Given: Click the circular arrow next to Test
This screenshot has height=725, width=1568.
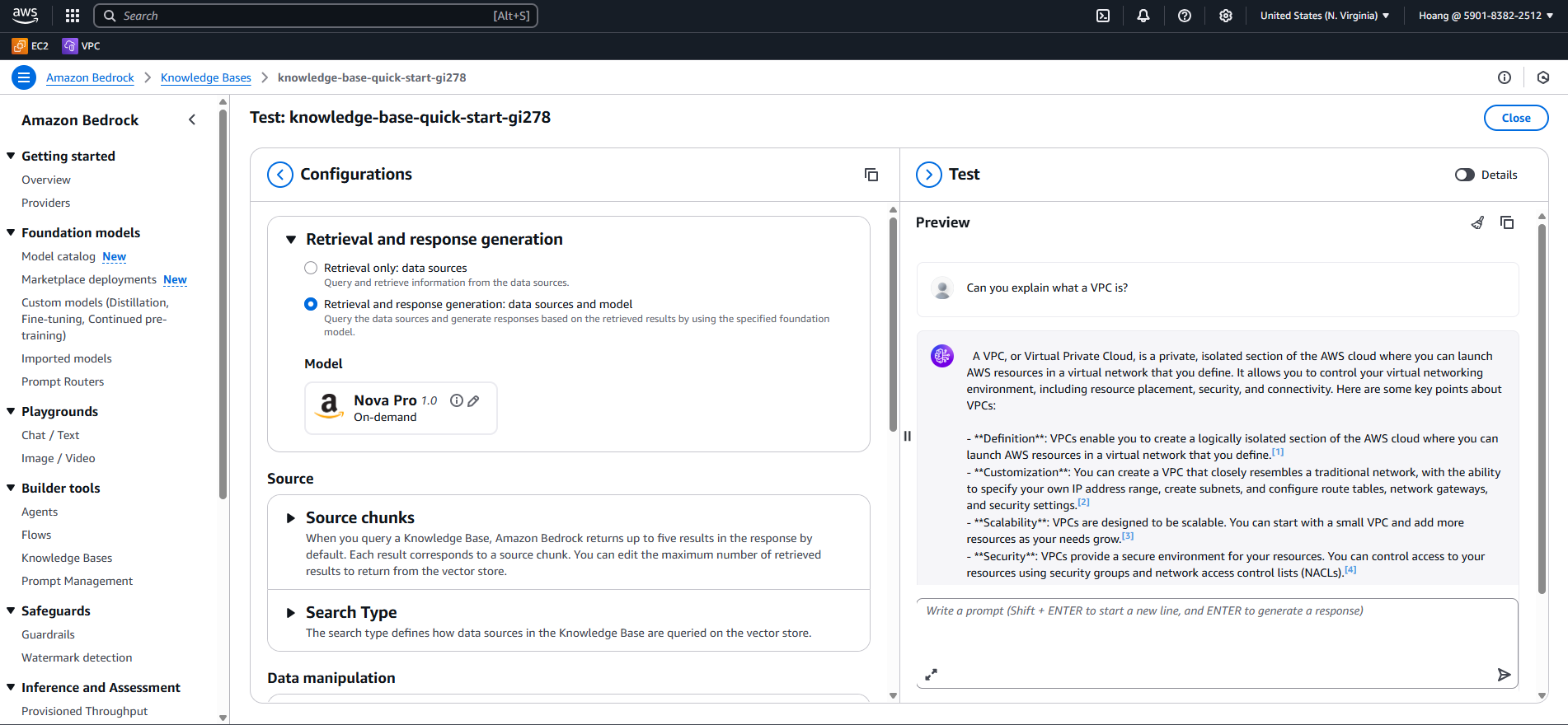Looking at the screenshot, I should (x=929, y=175).
